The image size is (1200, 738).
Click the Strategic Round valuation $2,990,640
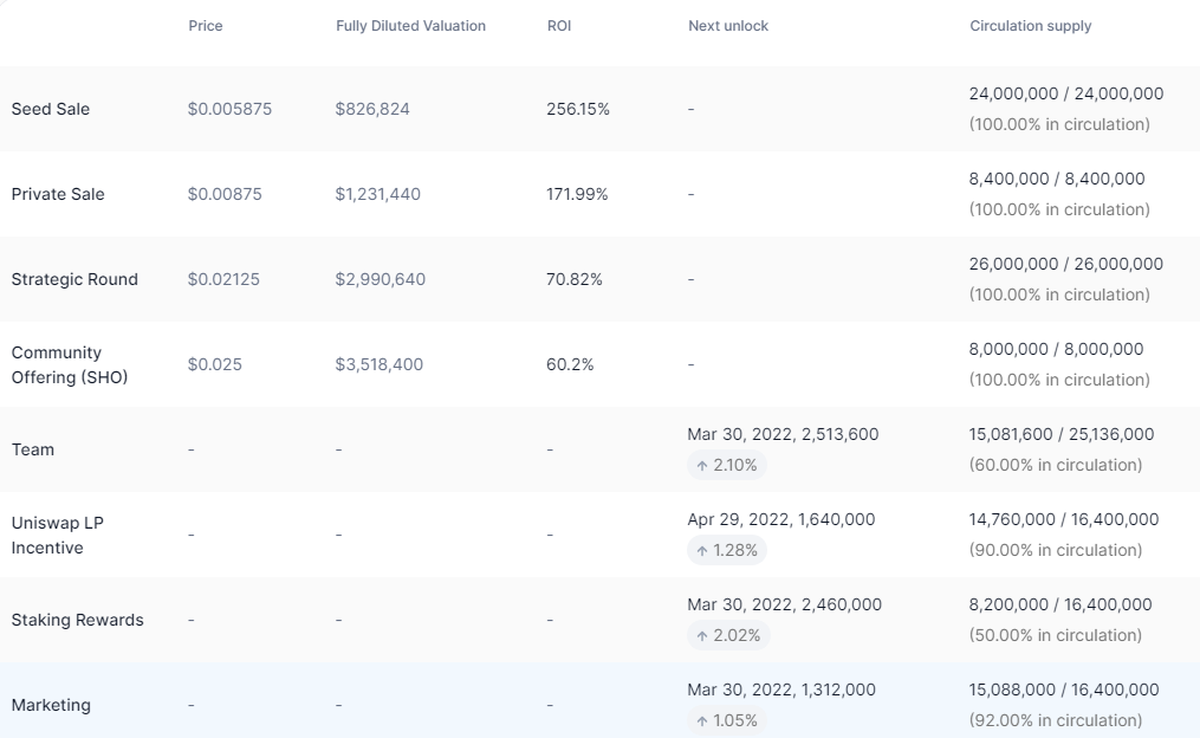[x=380, y=279]
